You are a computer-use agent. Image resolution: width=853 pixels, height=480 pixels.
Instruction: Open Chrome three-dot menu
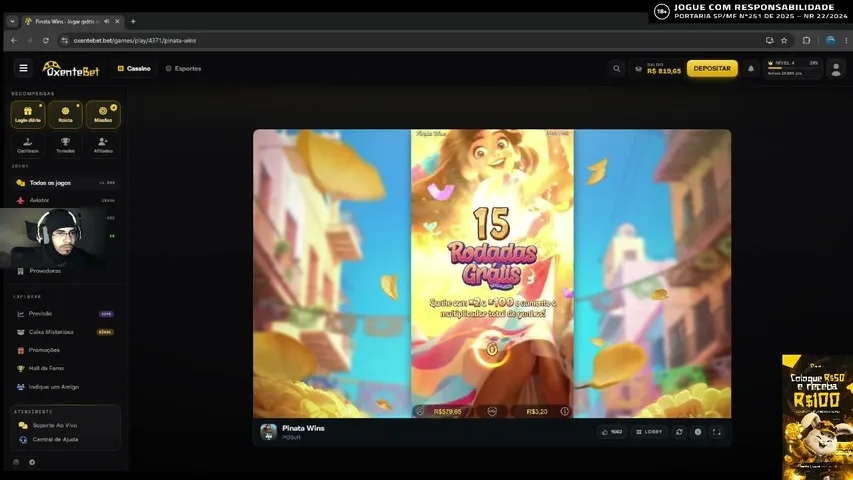[846, 40]
